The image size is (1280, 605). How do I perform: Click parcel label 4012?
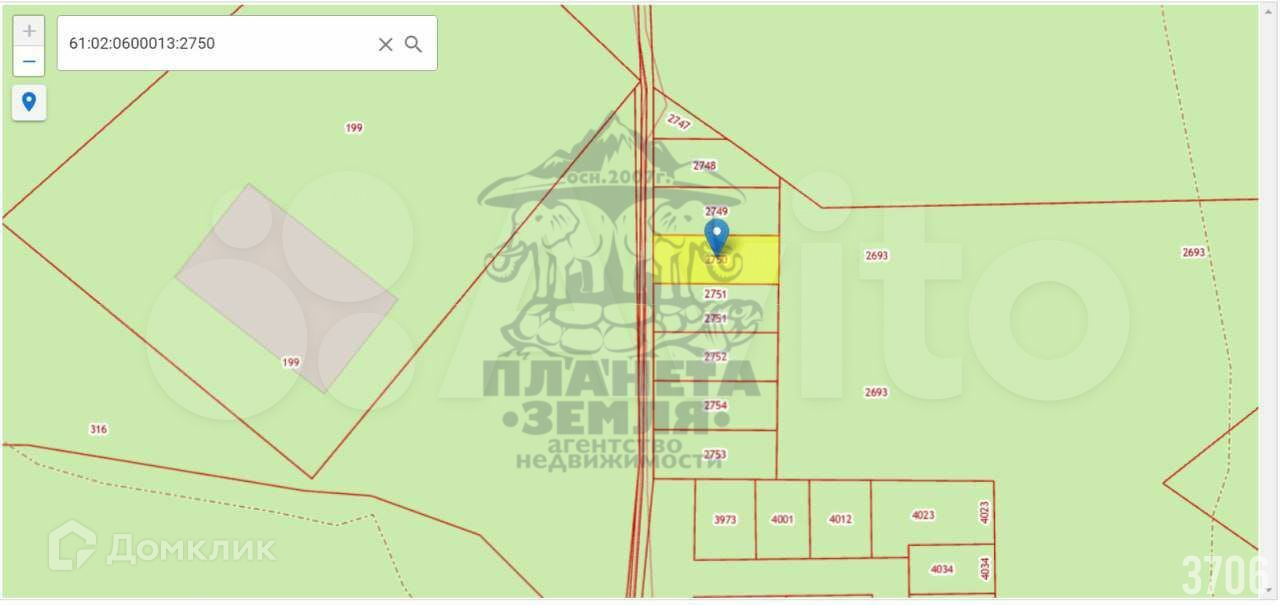tap(840, 519)
